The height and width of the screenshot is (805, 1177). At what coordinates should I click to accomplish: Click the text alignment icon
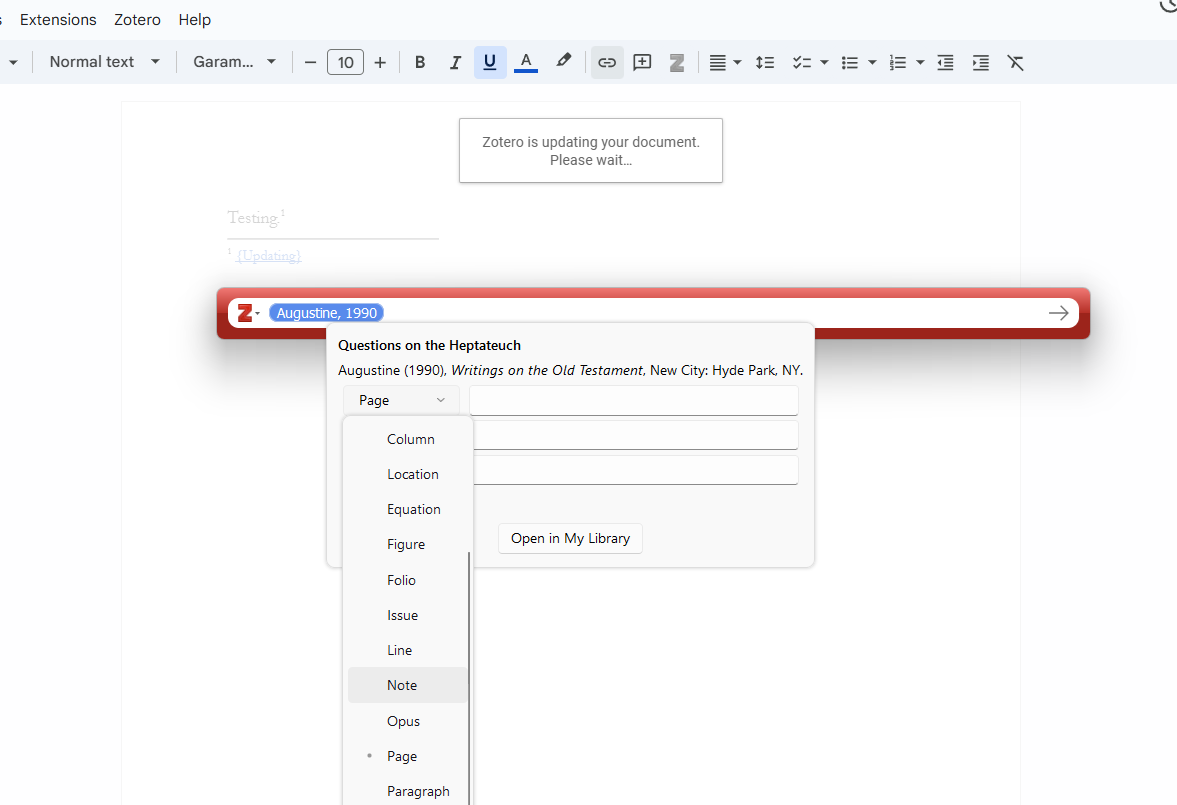click(718, 62)
